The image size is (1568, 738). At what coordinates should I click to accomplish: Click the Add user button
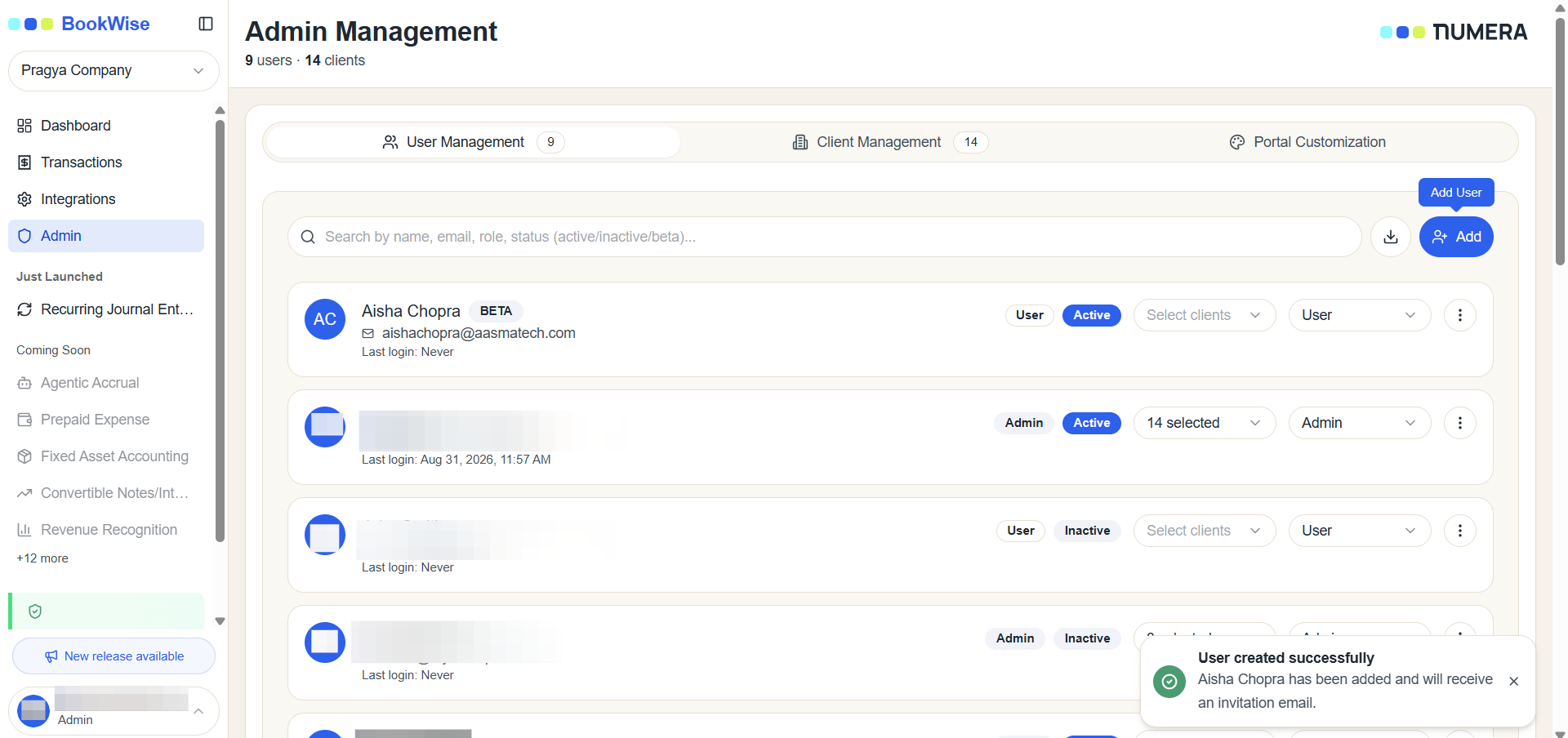click(1456, 237)
